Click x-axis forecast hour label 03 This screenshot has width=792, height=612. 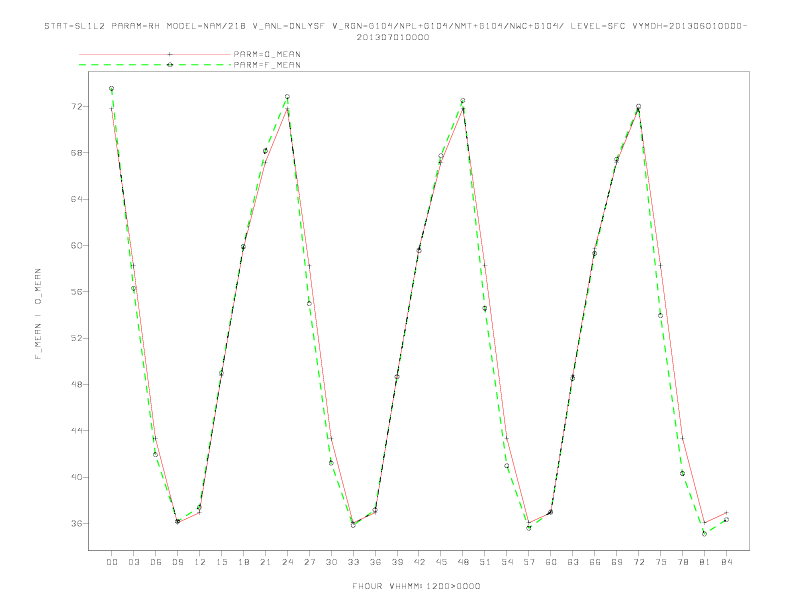click(133, 562)
